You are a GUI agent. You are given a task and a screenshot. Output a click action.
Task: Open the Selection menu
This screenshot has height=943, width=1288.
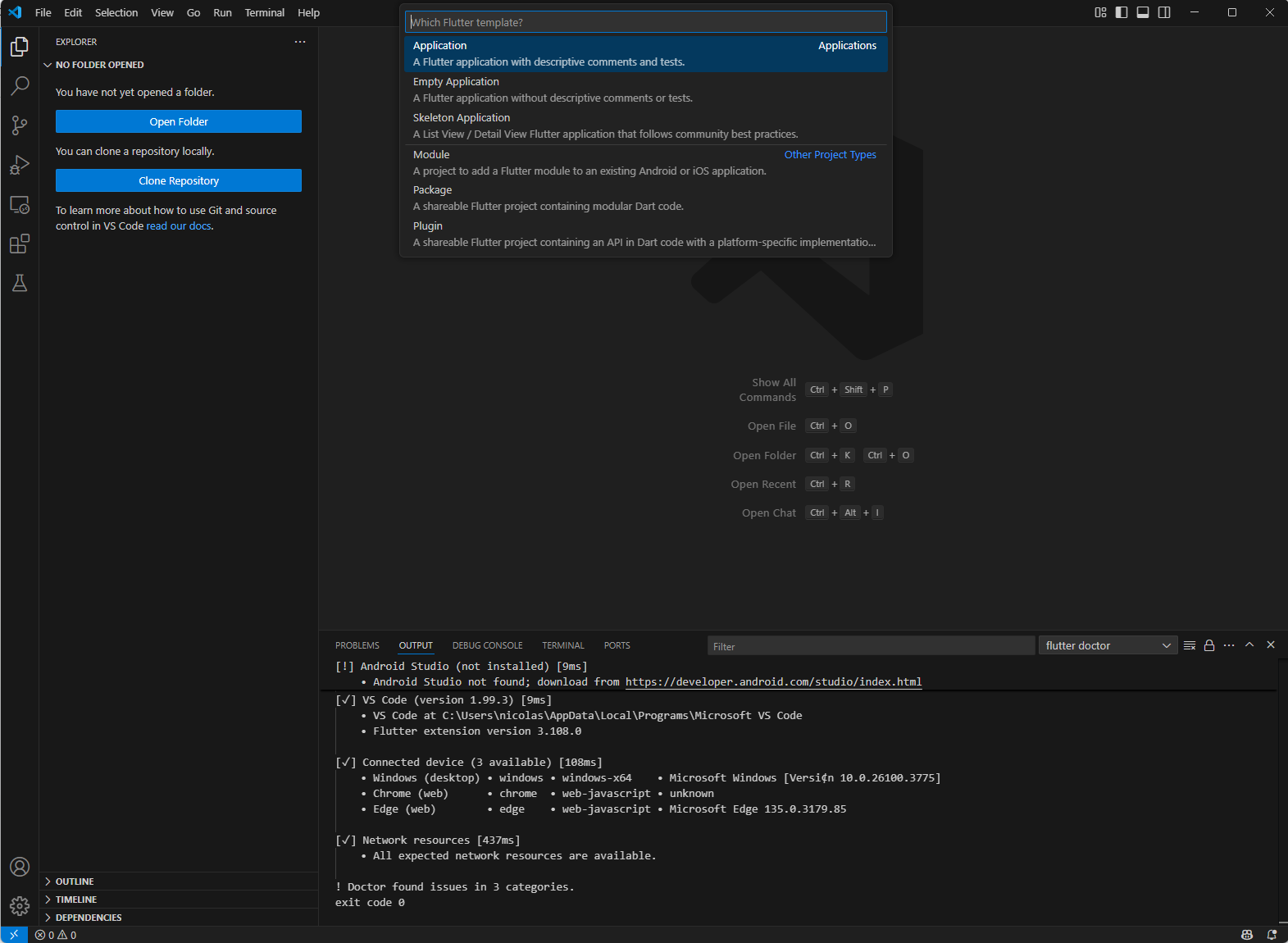pyautogui.click(x=116, y=12)
